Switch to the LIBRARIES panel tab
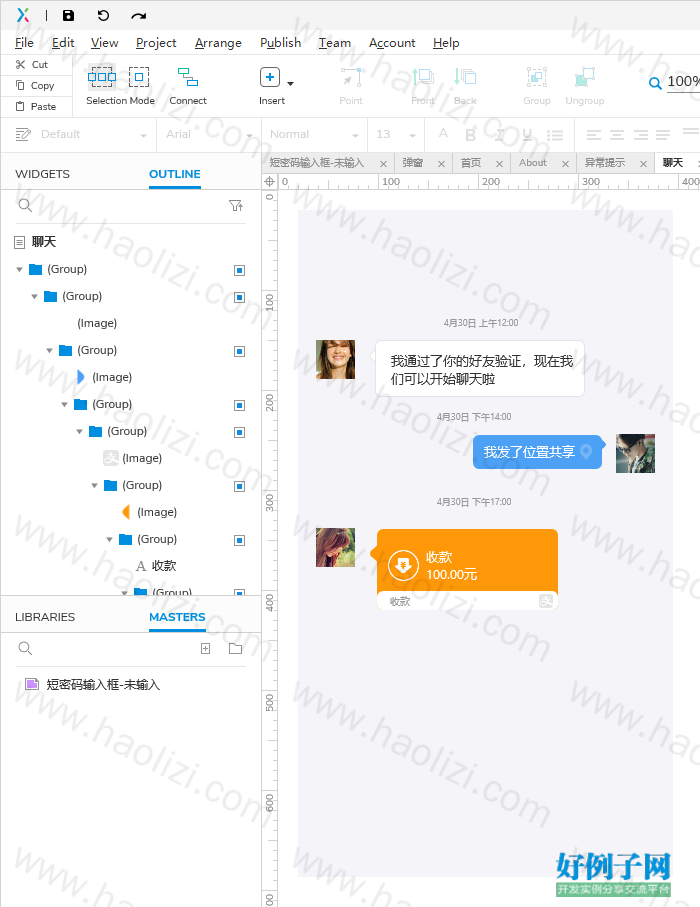 click(x=45, y=617)
